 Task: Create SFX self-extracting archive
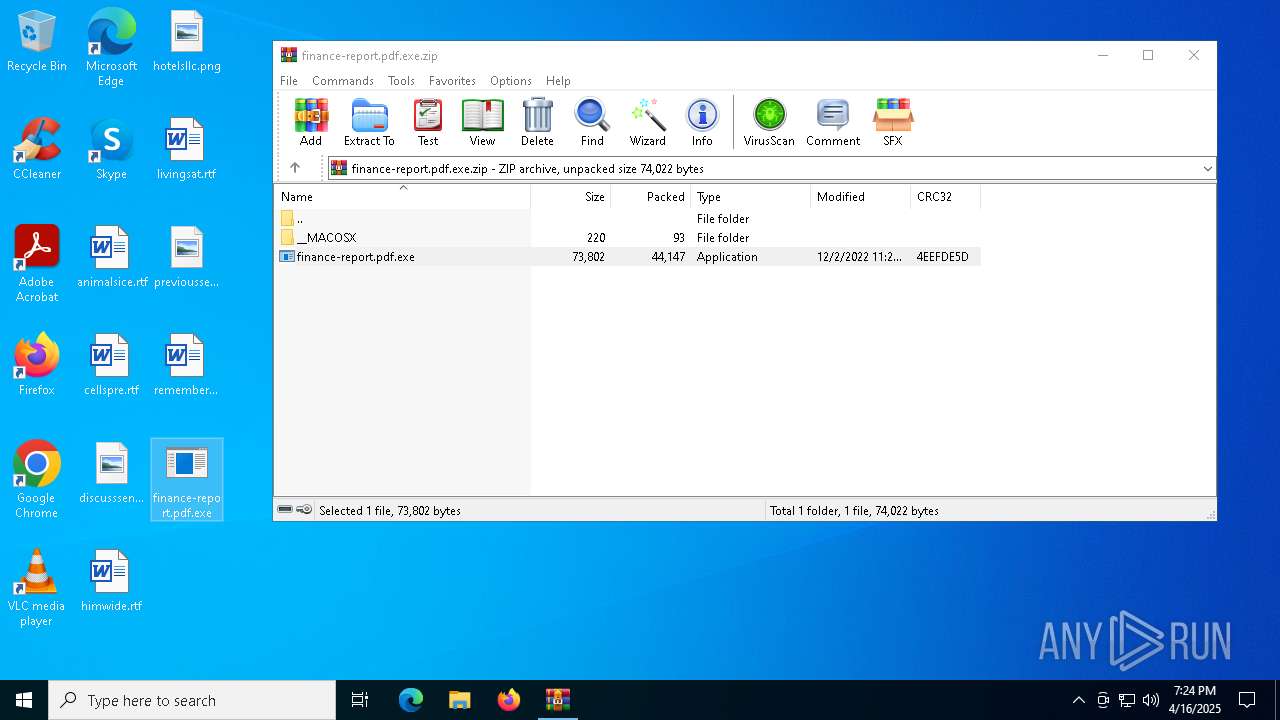(x=893, y=122)
